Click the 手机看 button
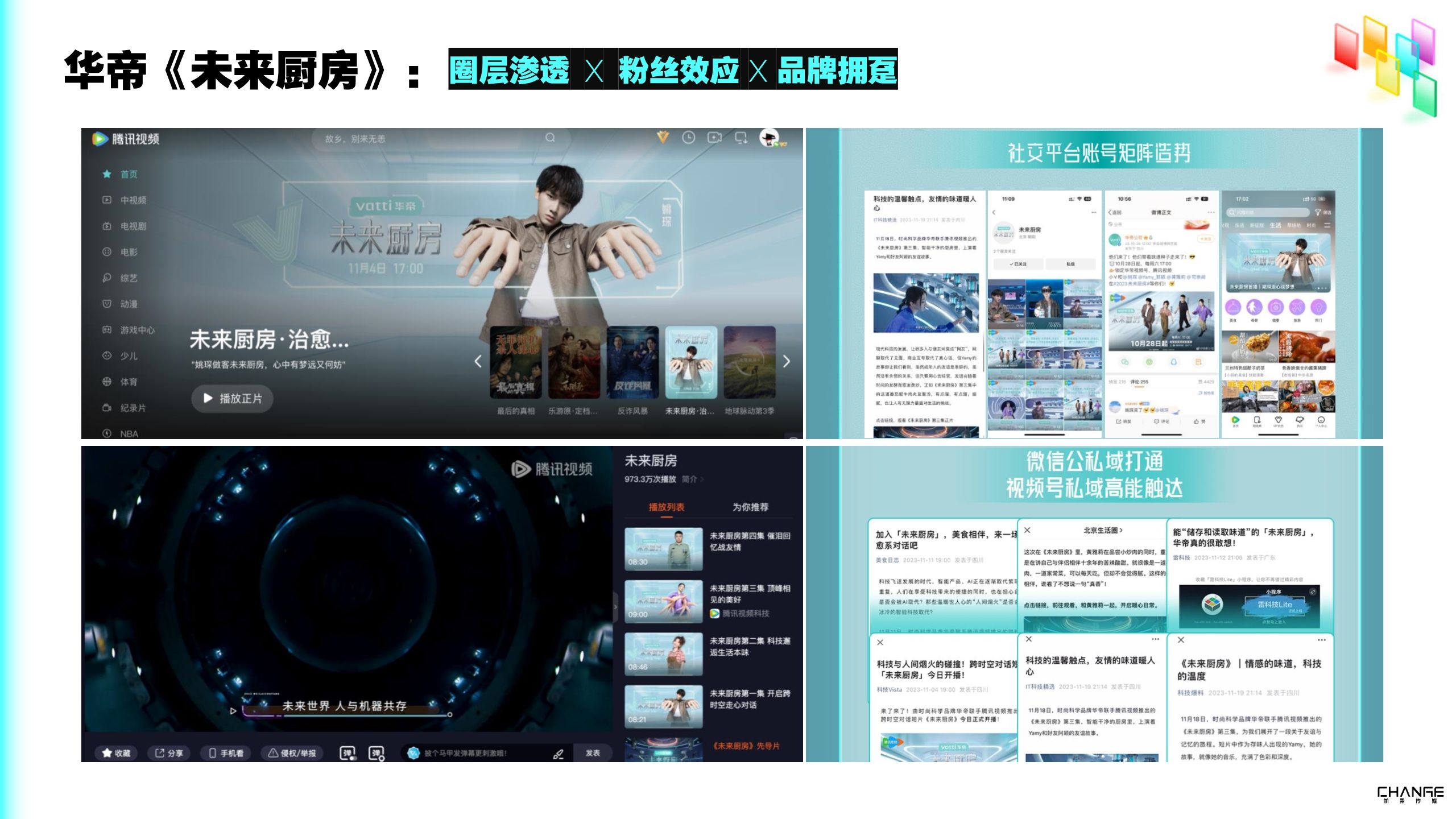Screen dimensions: 1456x819 [x=226, y=753]
